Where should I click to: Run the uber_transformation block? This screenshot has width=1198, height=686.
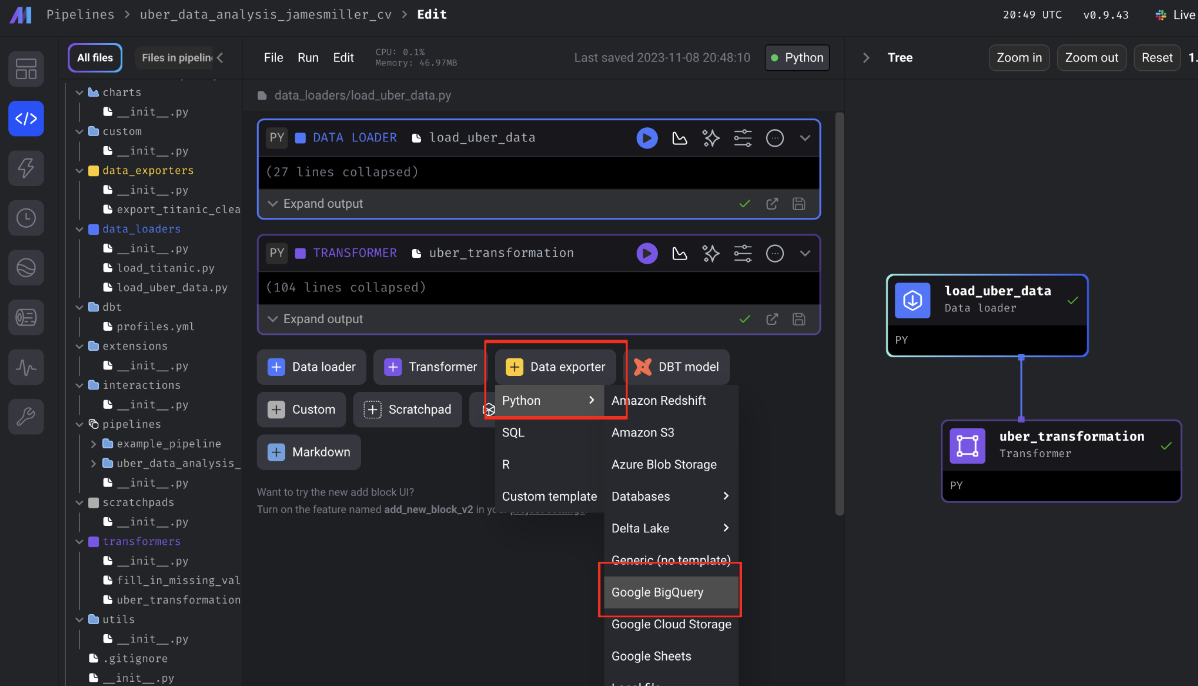[x=647, y=253]
